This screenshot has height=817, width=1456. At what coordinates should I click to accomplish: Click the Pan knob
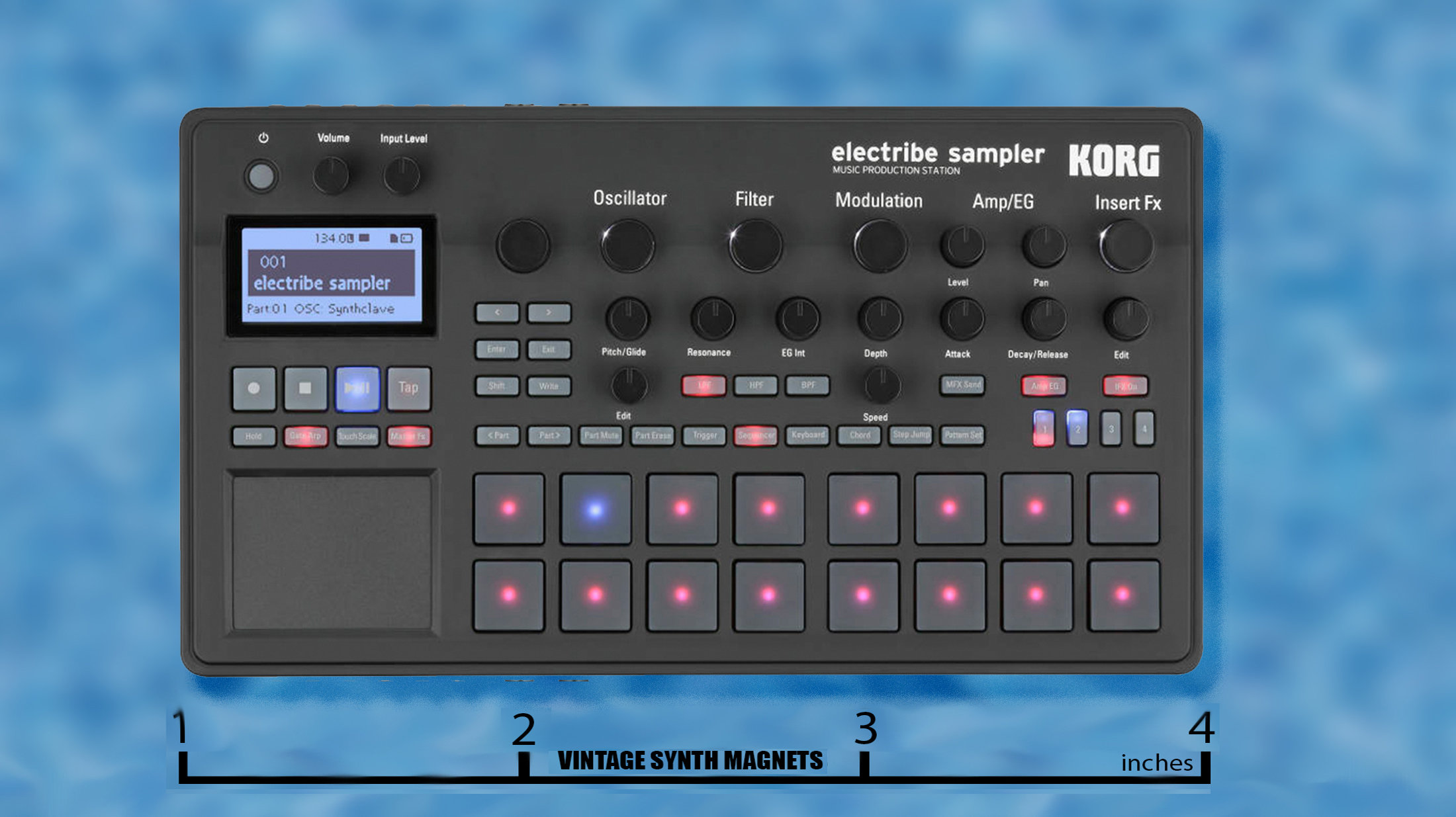pyautogui.click(x=1044, y=246)
